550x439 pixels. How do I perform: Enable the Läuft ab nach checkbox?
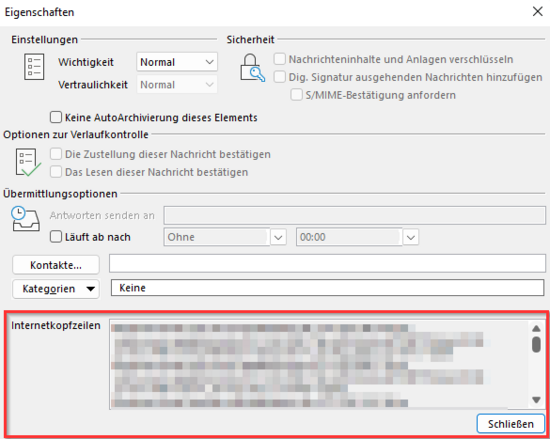[x=56, y=237]
